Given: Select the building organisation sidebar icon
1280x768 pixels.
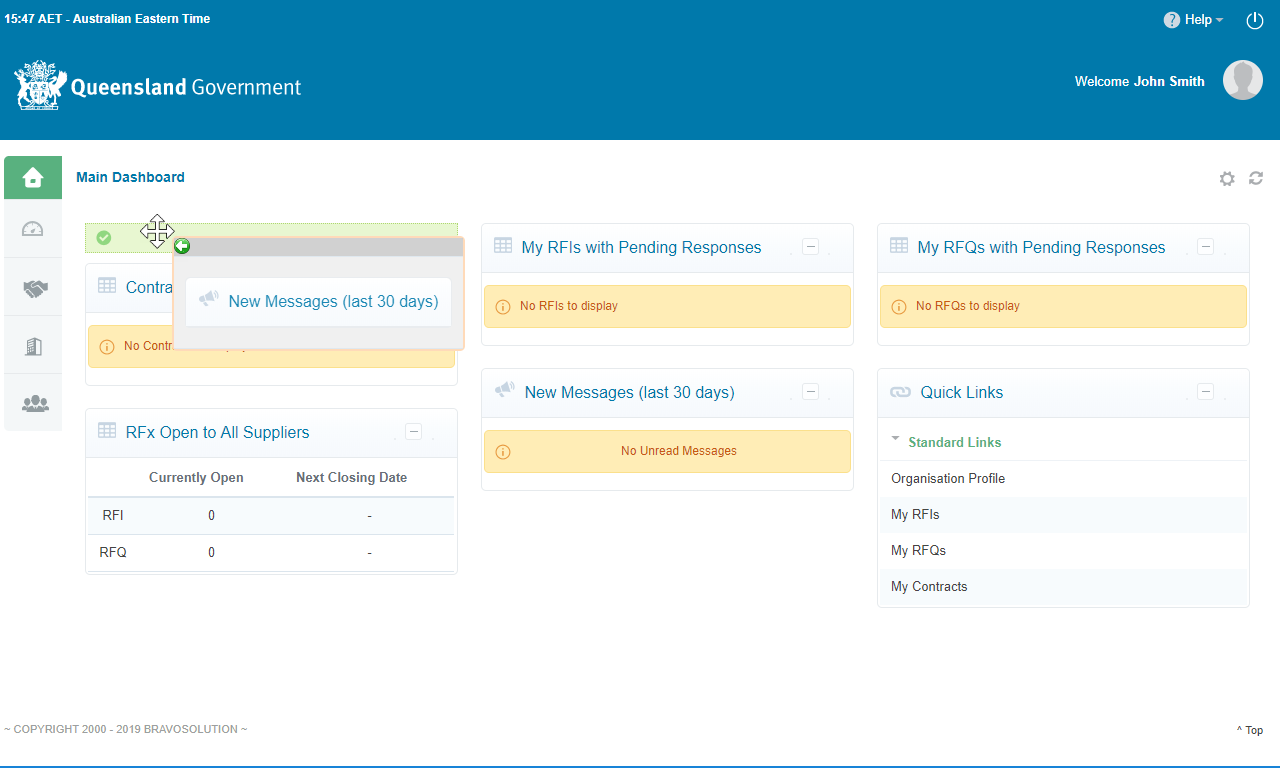Looking at the screenshot, I should 33,346.
